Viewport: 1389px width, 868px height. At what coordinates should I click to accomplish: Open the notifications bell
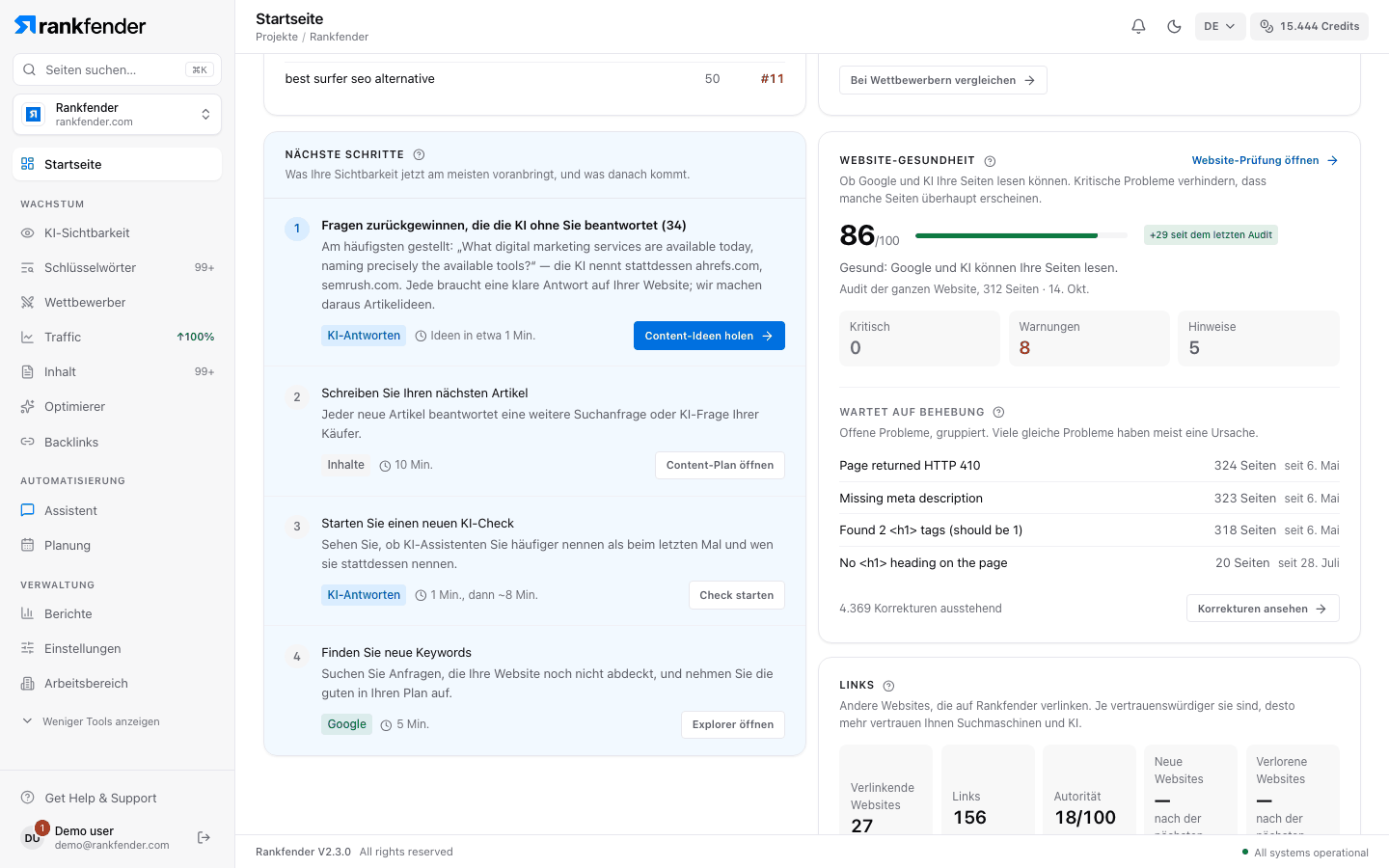pyautogui.click(x=1138, y=26)
